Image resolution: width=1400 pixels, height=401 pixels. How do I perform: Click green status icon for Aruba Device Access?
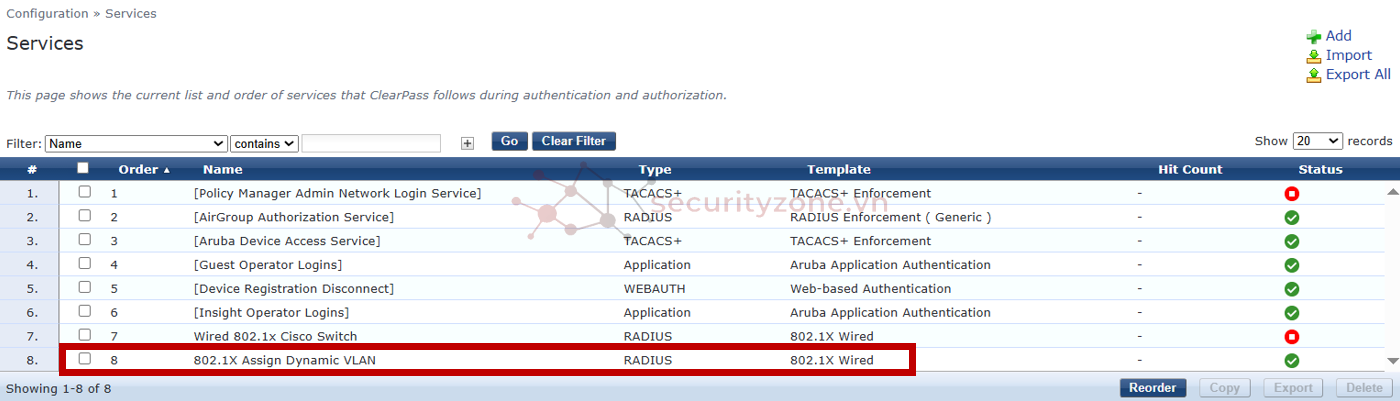point(1292,241)
